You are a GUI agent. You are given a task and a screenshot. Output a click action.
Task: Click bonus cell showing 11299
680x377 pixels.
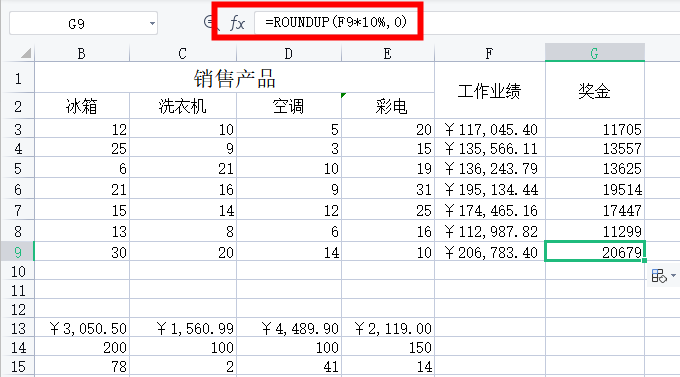coord(595,231)
